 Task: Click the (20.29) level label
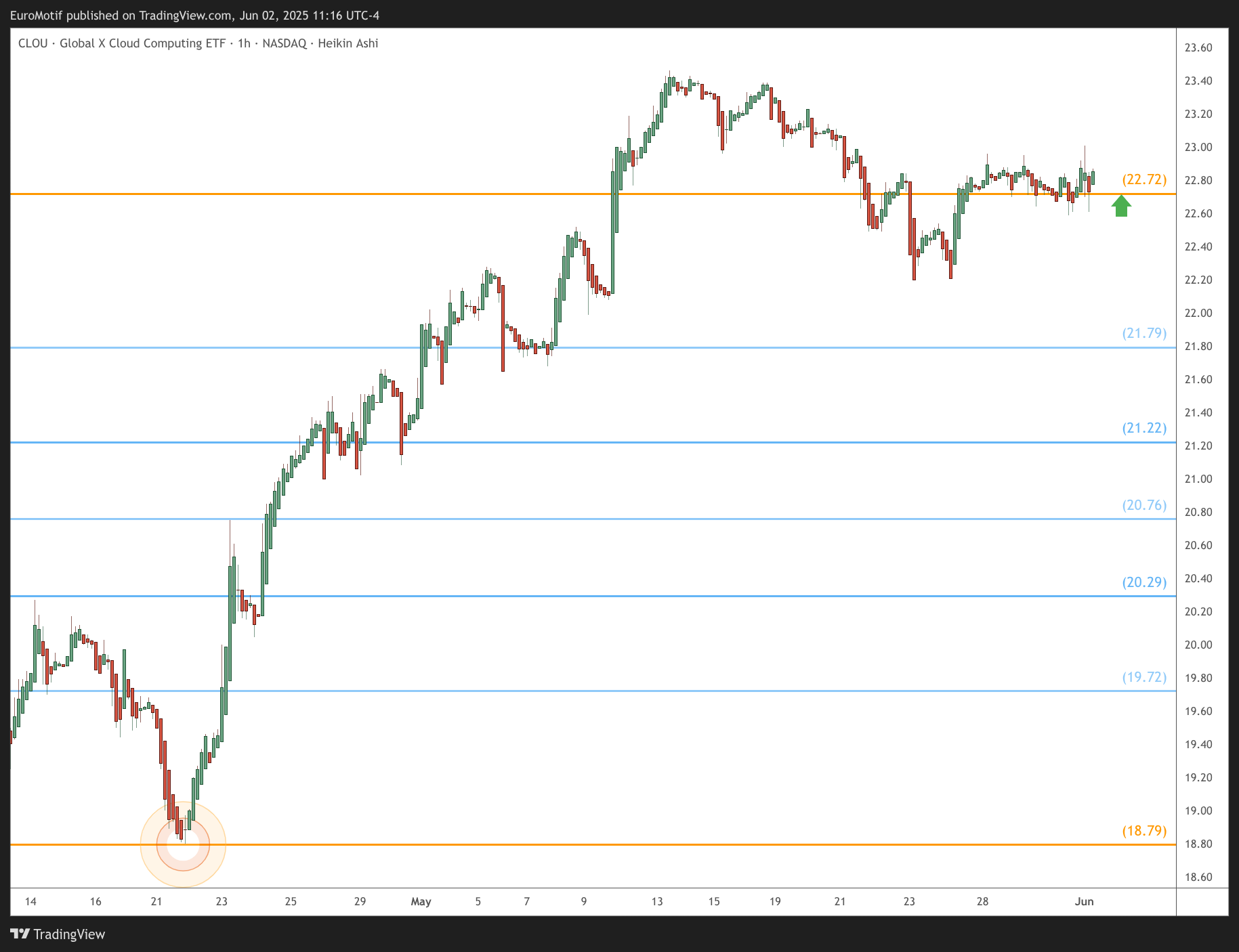(x=1144, y=582)
